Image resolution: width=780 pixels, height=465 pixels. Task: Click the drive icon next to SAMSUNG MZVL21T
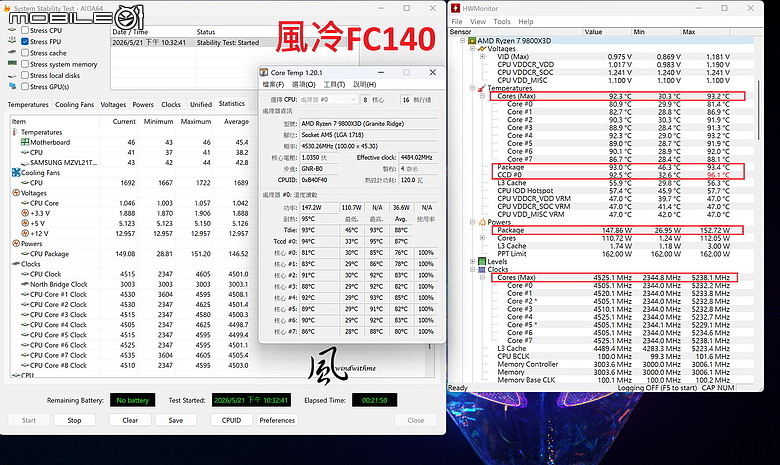(25, 163)
